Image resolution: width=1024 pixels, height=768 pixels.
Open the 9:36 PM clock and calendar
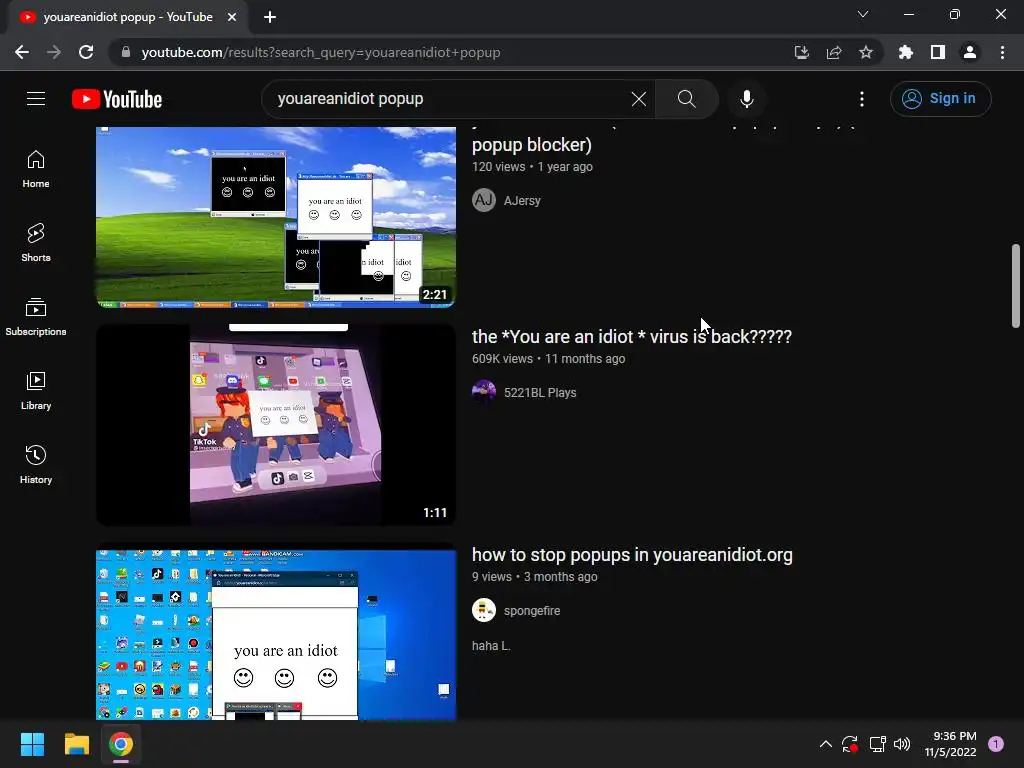click(950, 744)
